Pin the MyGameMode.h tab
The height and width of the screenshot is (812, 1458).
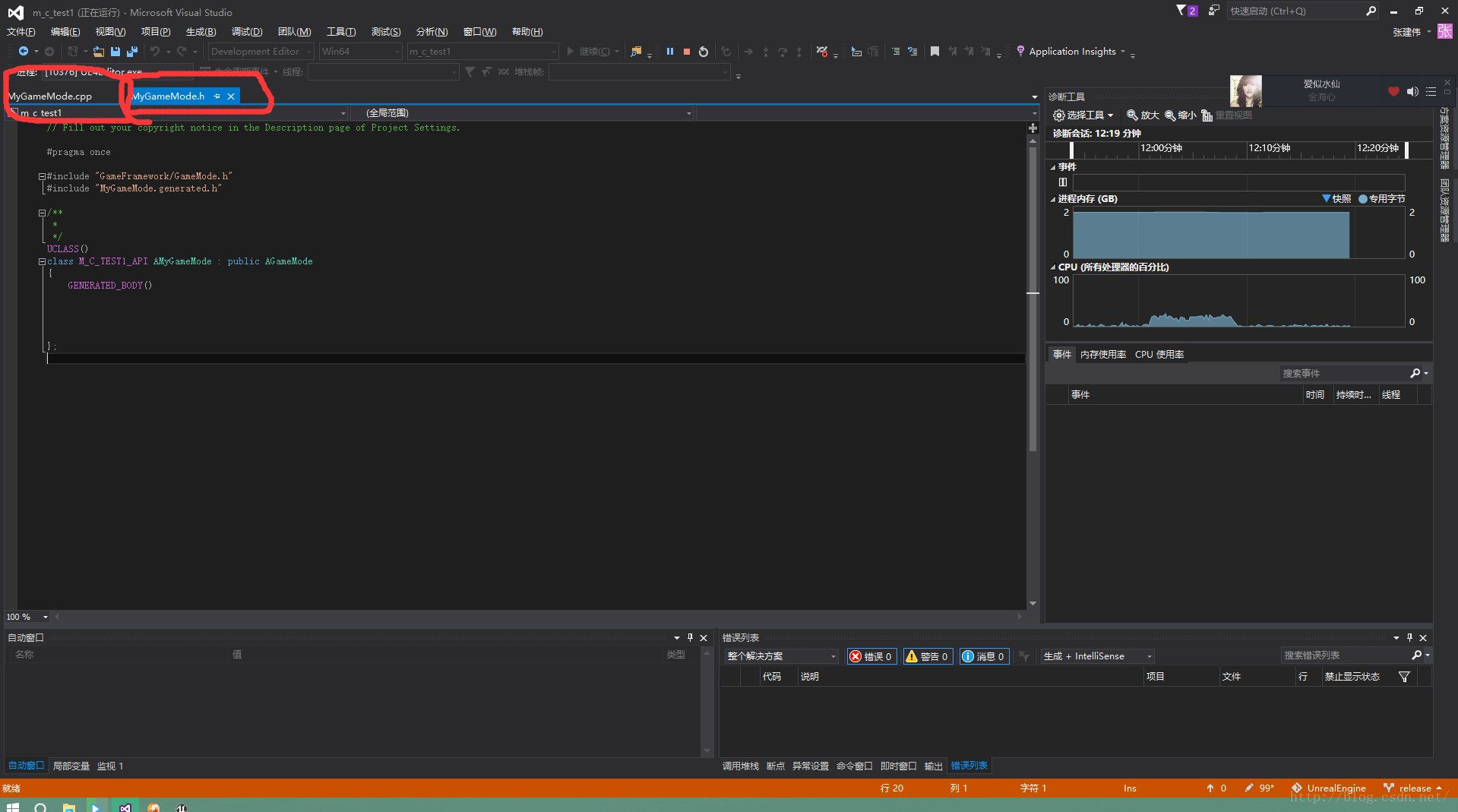click(217, 96)
